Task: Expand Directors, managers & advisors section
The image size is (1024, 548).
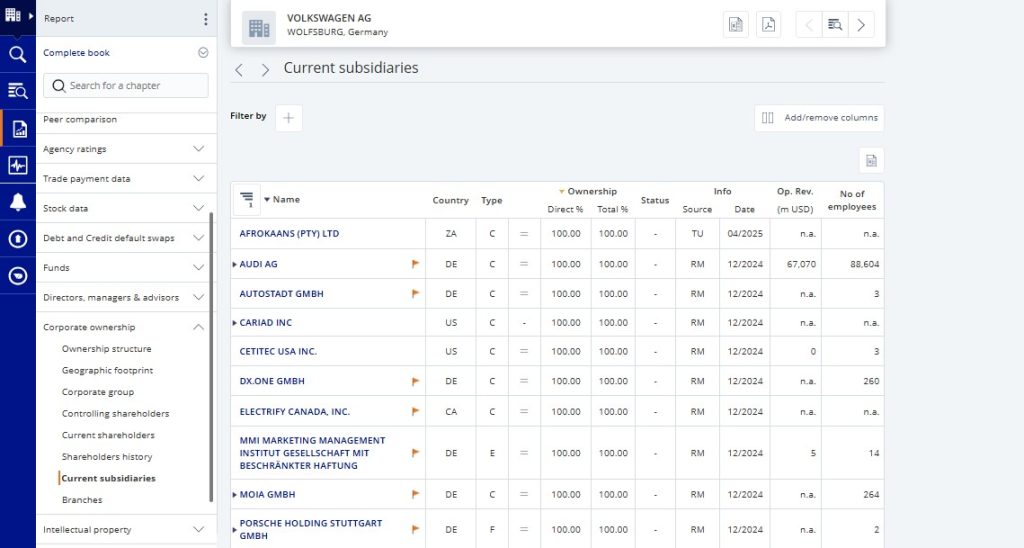Action: point(199,297)
